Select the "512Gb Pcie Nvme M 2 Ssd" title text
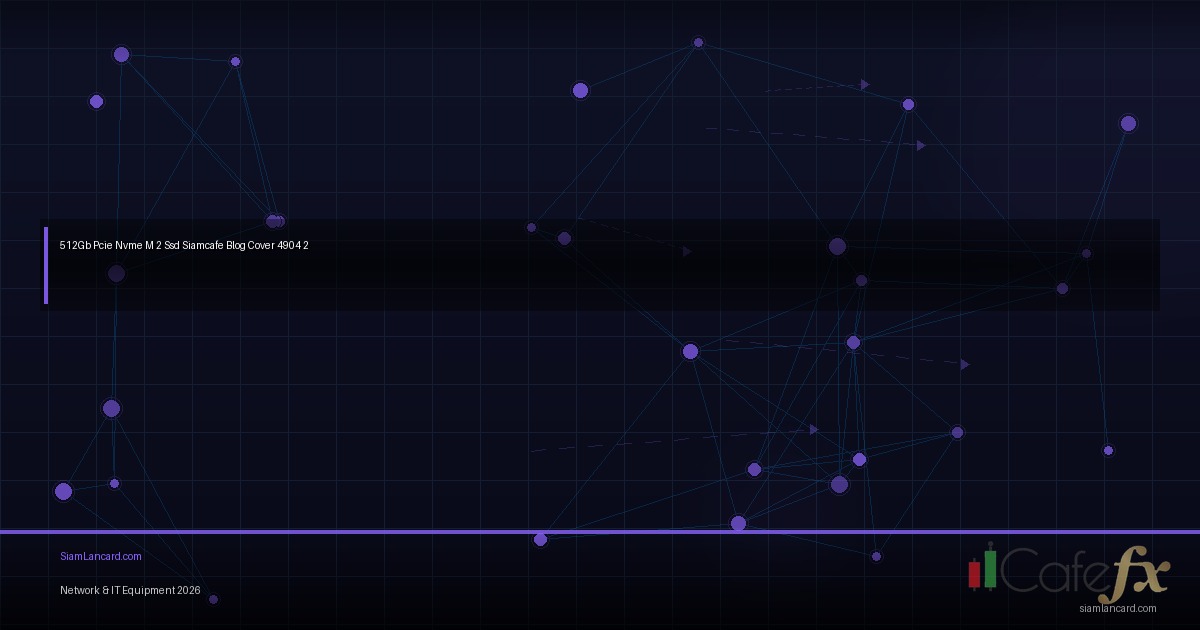Viewport: 1200px width, 630px height. tap(183, 245)
